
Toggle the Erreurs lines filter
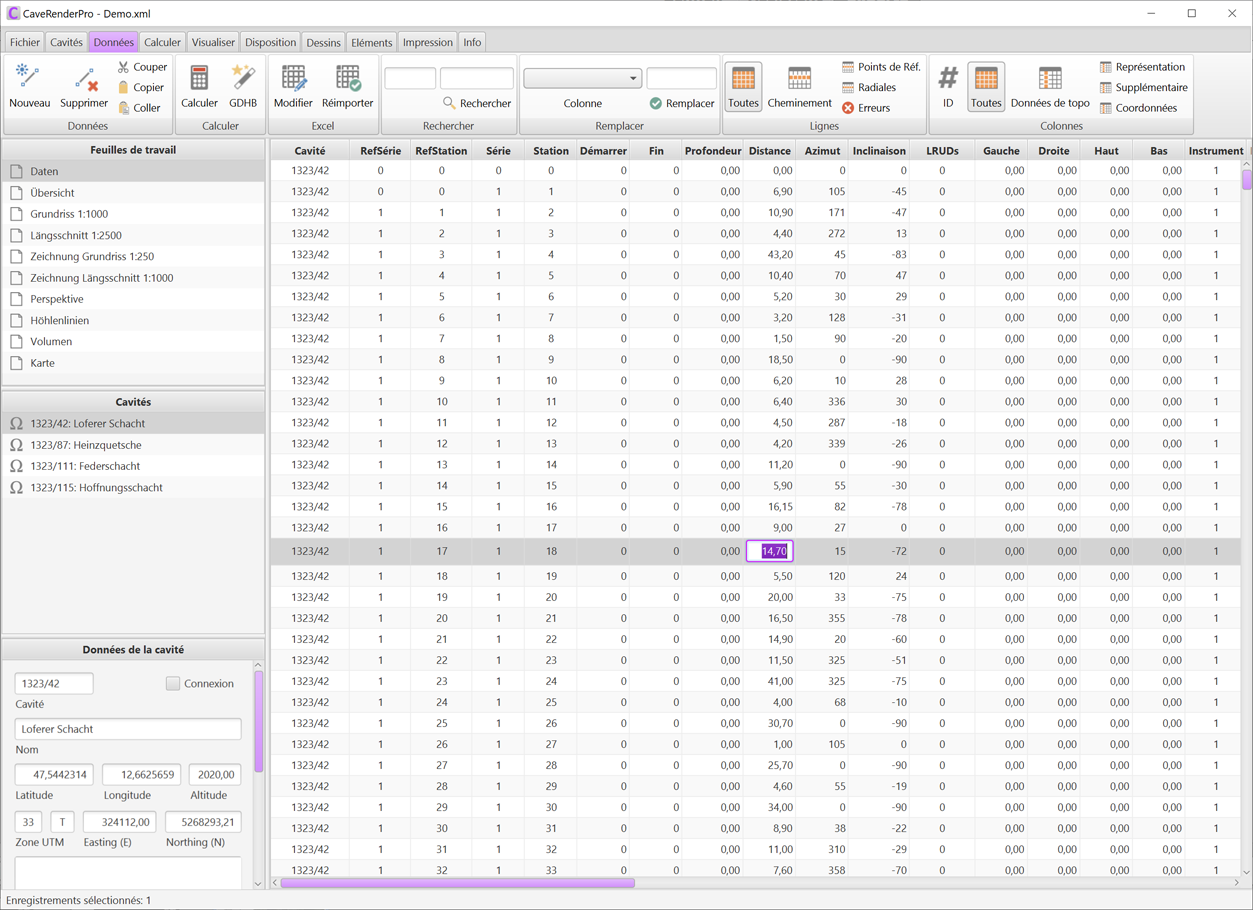point(866,108)
